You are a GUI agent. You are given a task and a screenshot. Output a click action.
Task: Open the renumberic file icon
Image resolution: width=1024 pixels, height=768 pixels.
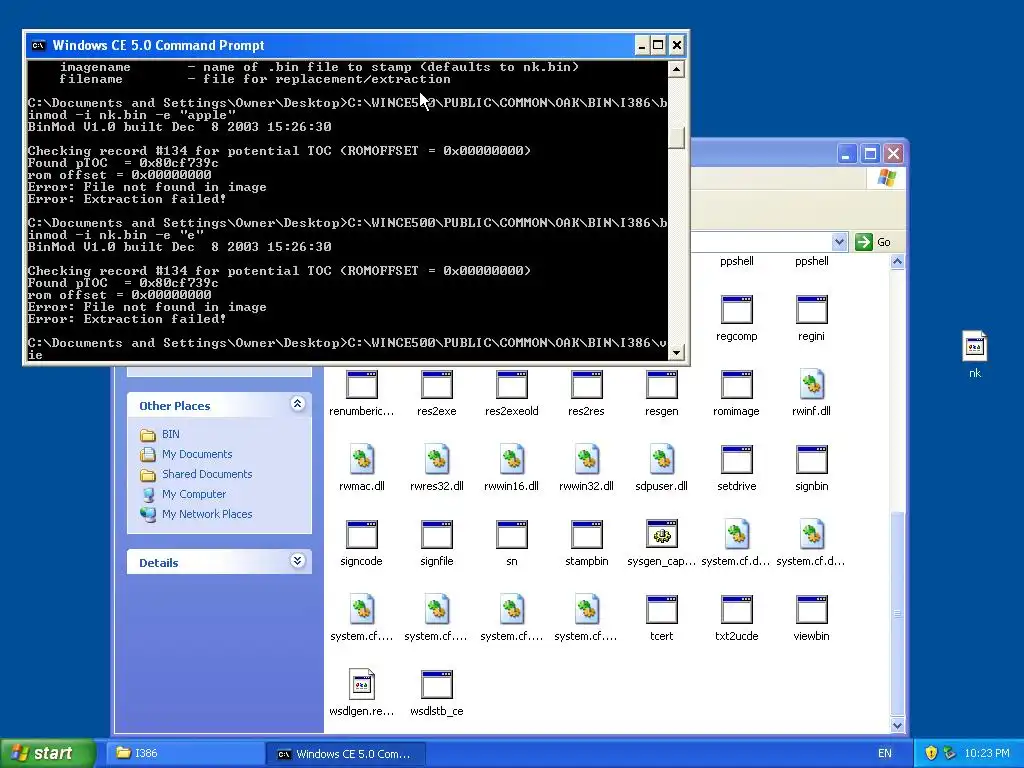[362, 385]
